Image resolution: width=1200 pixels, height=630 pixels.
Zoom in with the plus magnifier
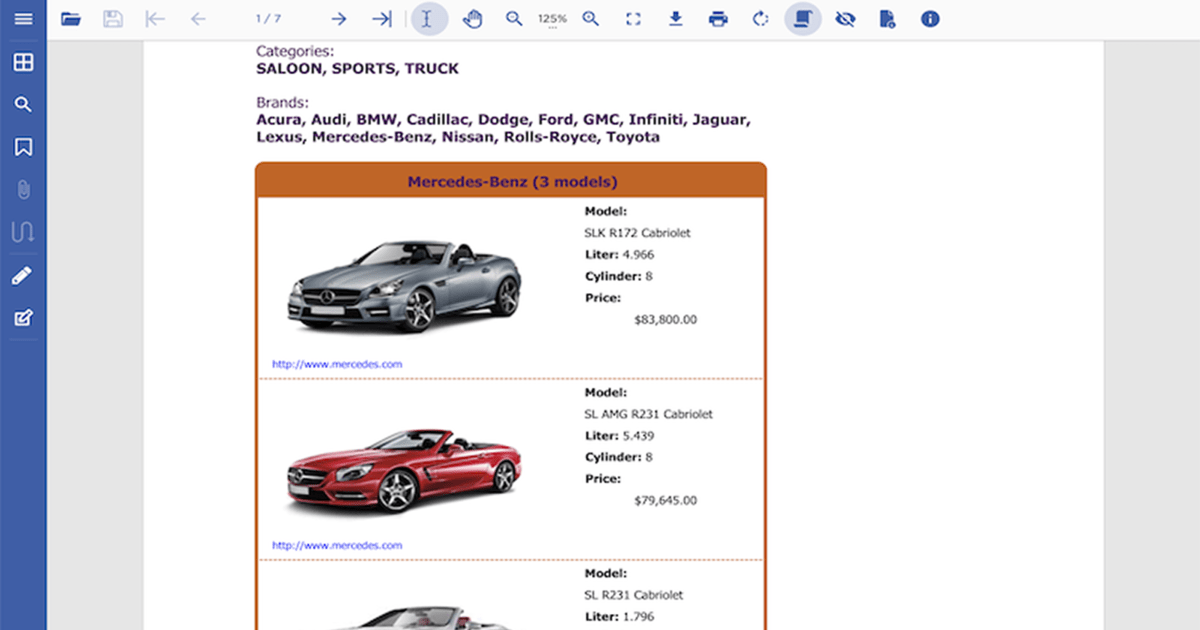pos(591,19)
